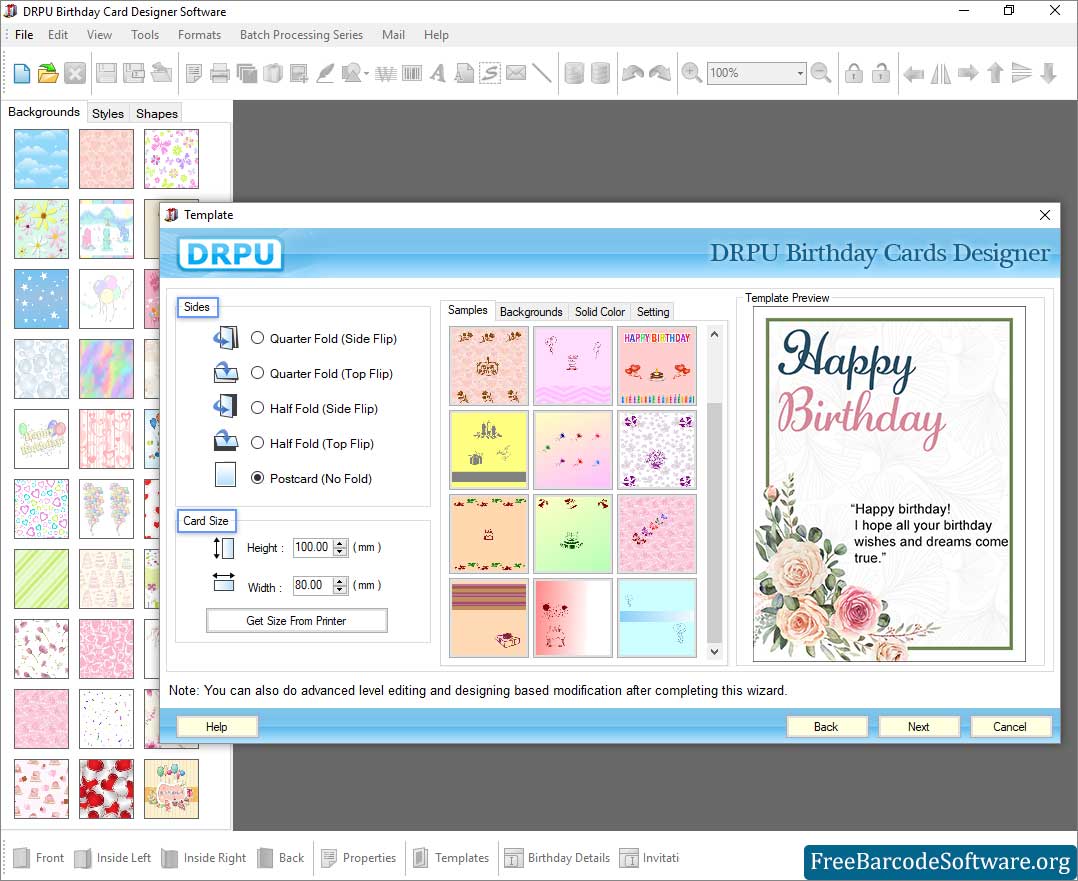Choose Half Fold (Top Flip) radio
The height and width of the screenshot is (881, 1078).
[257, 443]
